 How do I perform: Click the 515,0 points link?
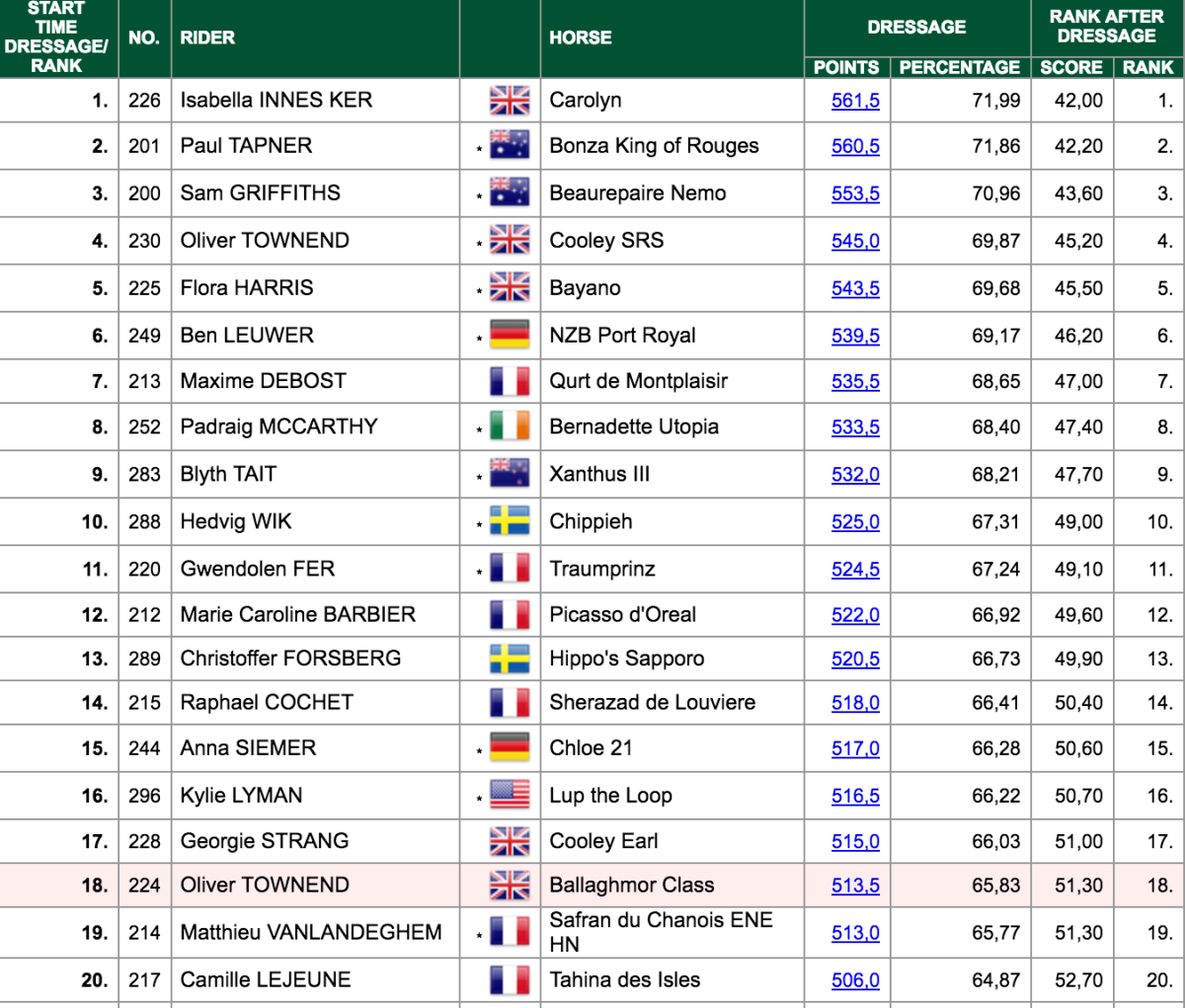[x=855, y=842]
